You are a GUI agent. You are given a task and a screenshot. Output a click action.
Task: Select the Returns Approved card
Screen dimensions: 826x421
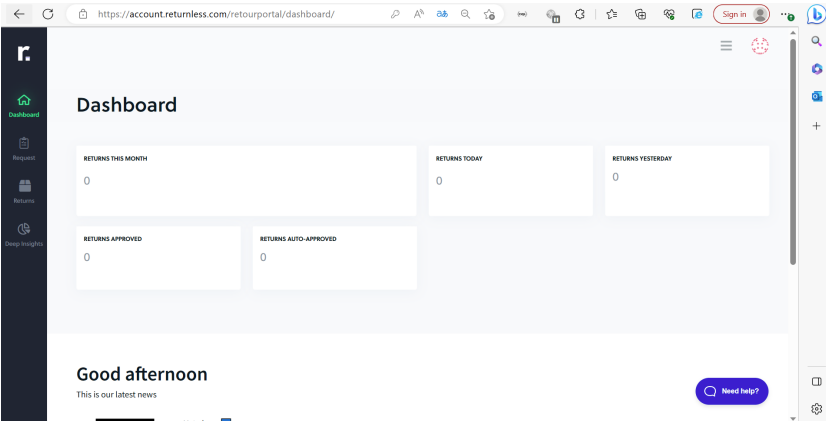click(x=158, y=258)
